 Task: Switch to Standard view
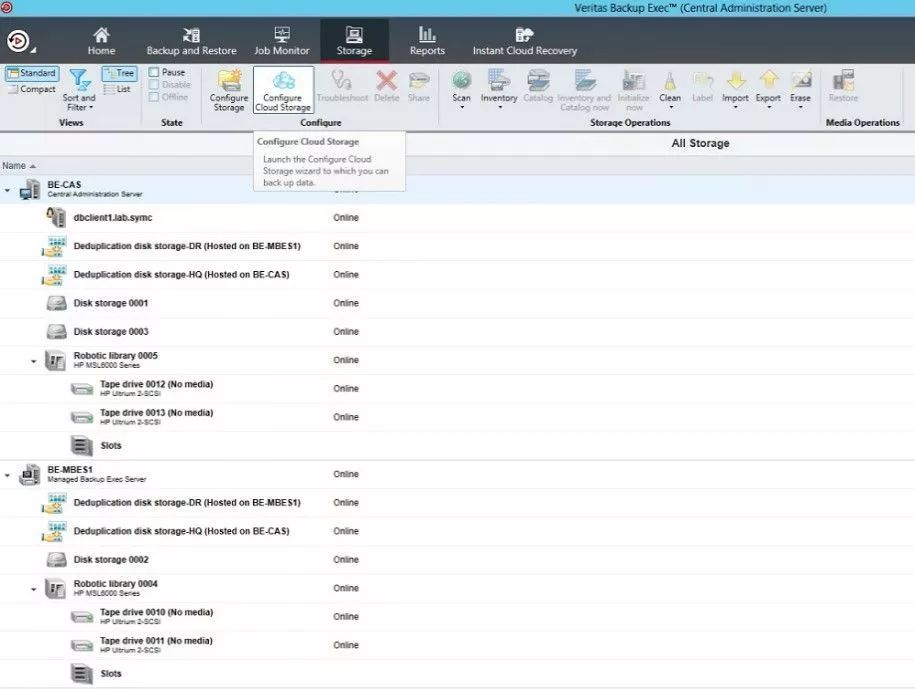click(x=32, y=73)
